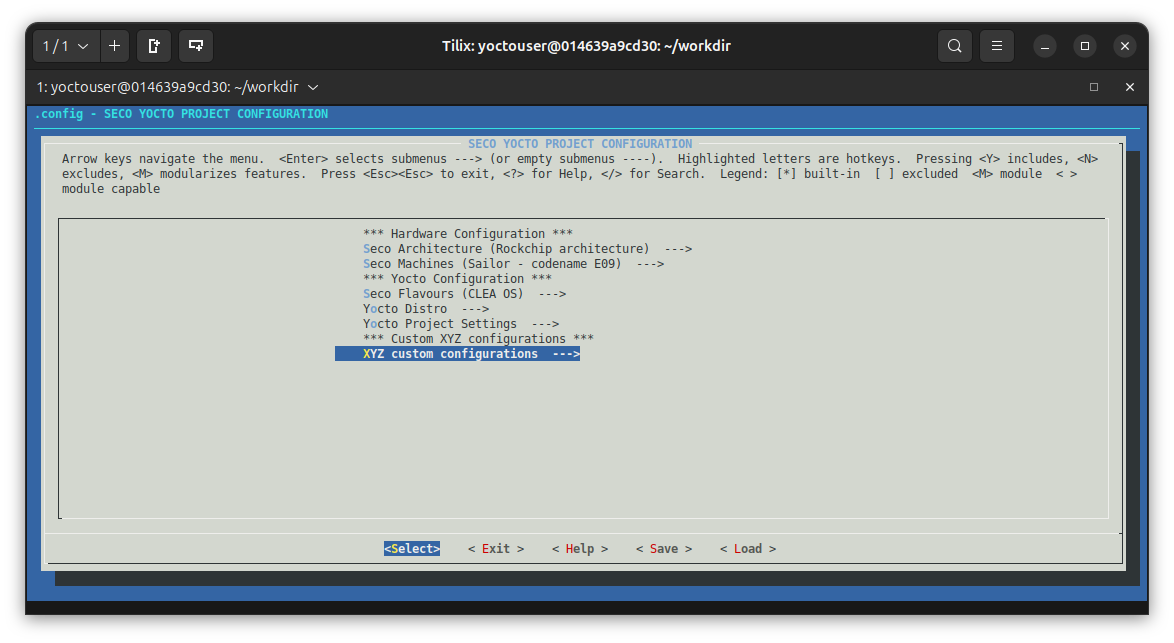Expand the workdir terminal title dropdown
Image resolution: width=1174 pixels, height=643 pixels.
click(x=313, y=87)
